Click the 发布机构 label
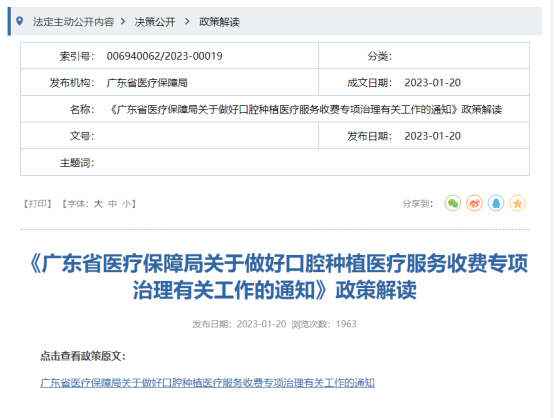The height and width of the screenshot is (418, 554). coord(72,83)
